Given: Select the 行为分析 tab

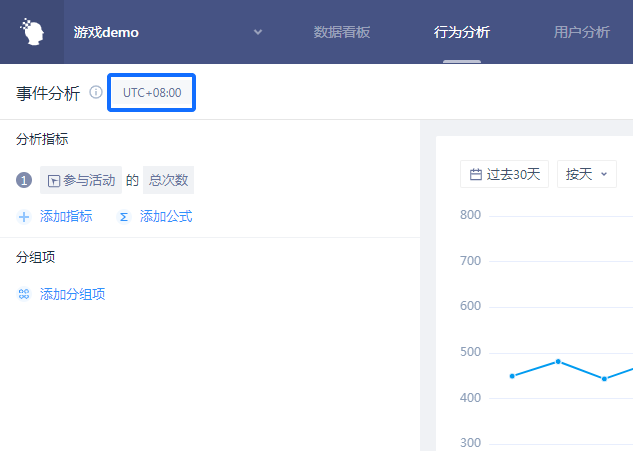Looking at the screenshot, I should (462, 32).
